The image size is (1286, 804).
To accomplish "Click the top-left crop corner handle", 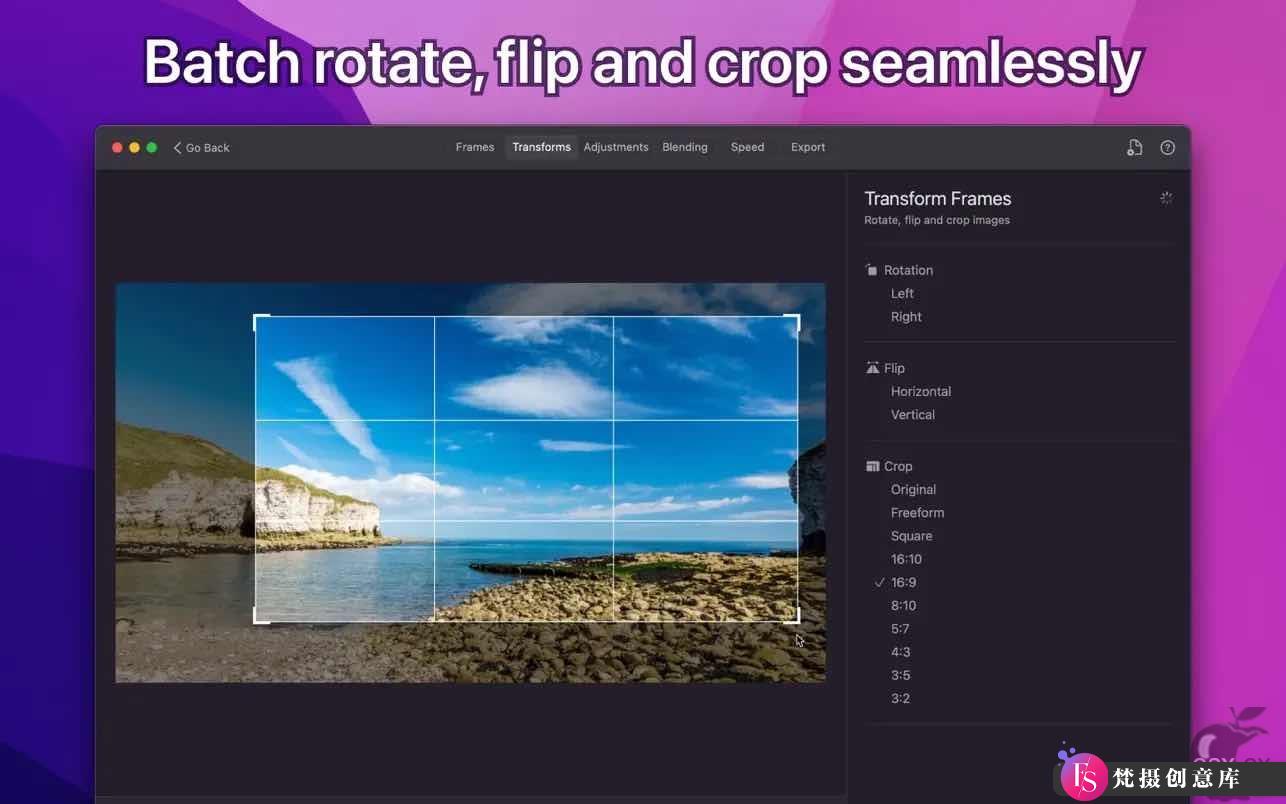I will 260,321.
